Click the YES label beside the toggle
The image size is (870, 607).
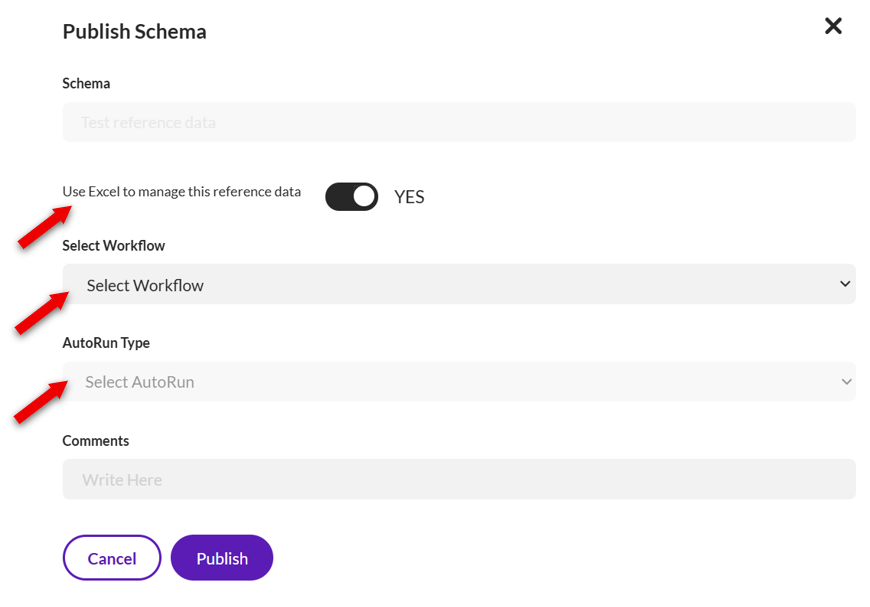409,197
